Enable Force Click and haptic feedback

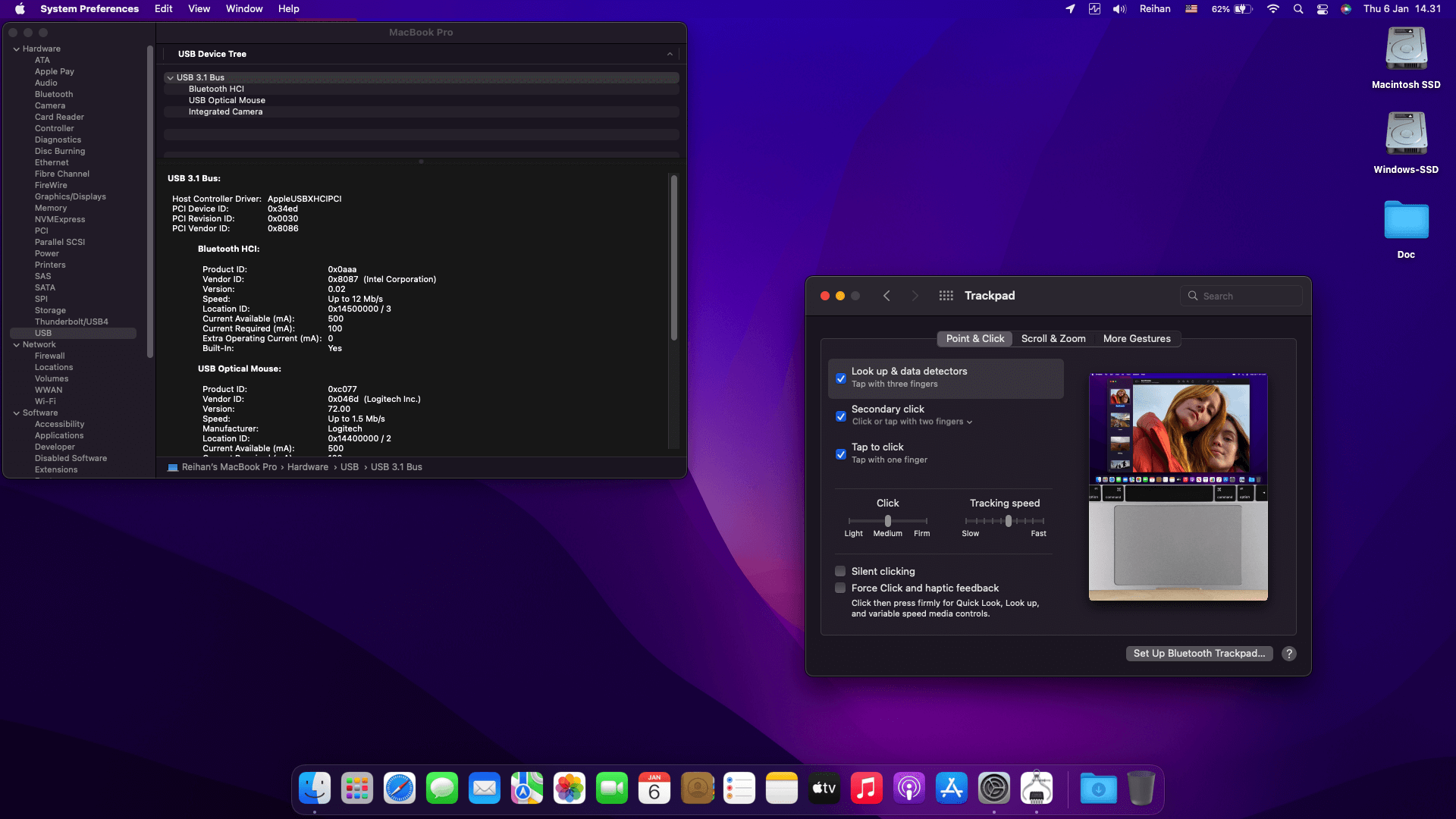(x=840, y=588)
